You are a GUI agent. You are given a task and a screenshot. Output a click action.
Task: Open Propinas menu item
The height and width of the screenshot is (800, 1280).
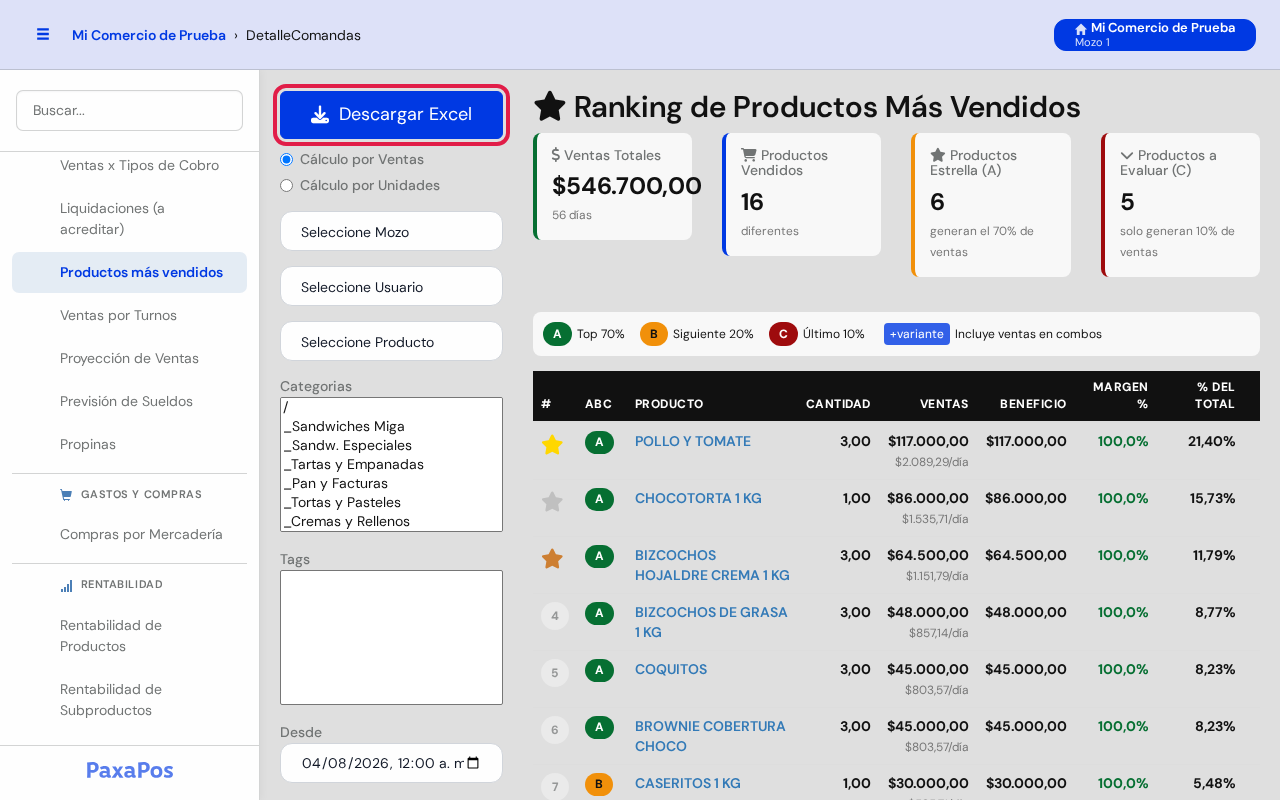pyautogui.click(x=129, y=444)
